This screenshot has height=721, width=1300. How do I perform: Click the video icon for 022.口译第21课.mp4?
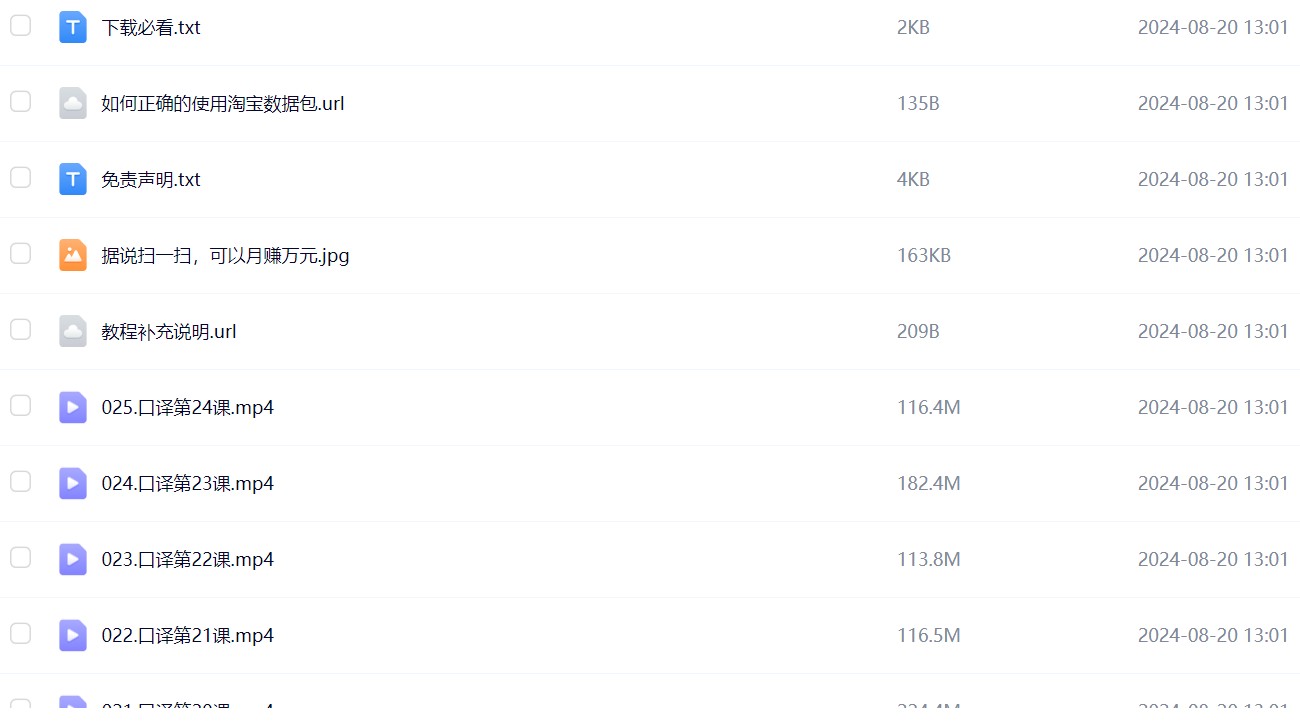[x=73, y=635]
